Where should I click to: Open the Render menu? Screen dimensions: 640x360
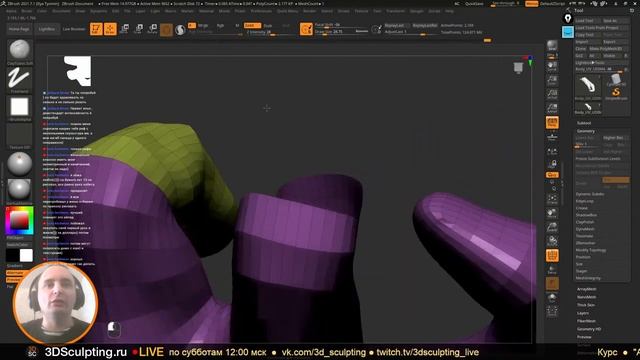coord(309,11)
